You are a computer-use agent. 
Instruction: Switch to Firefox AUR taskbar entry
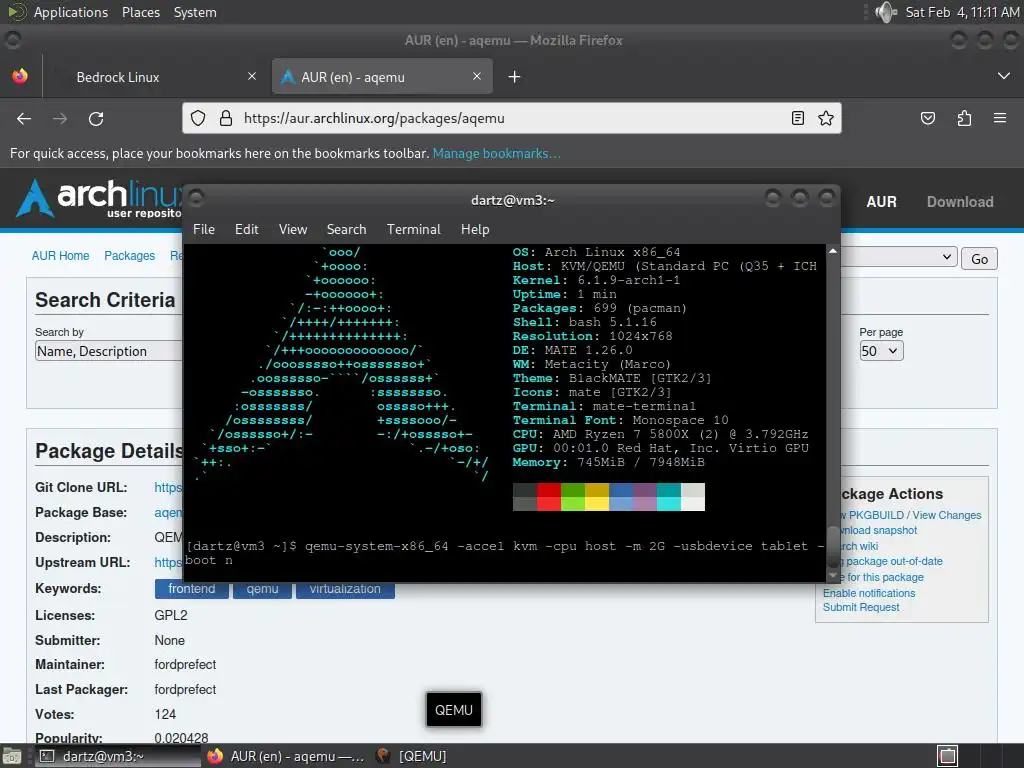[x=285, y=756]
